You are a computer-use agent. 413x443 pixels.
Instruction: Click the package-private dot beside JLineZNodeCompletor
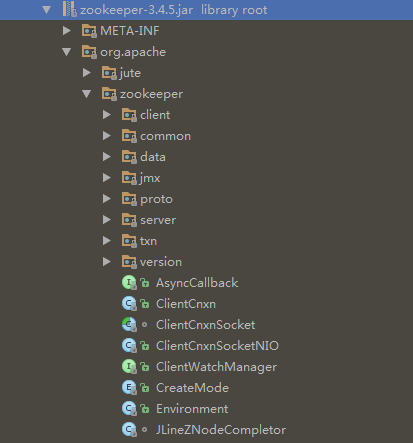pos(144,429)
